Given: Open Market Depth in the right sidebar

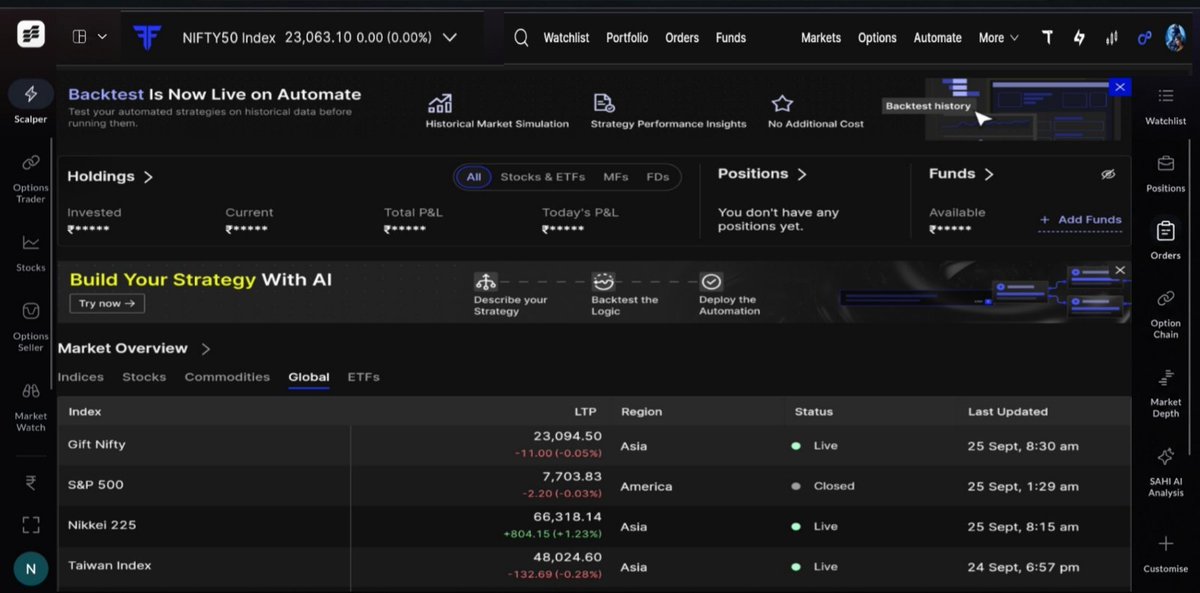Looking at the screenshot, I should click(1165, 392).
